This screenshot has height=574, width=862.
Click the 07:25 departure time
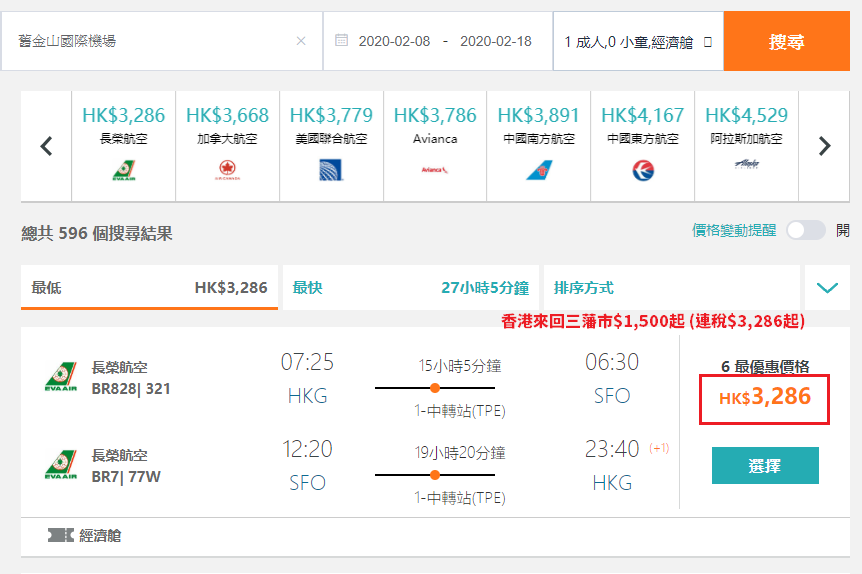(307, 362)
